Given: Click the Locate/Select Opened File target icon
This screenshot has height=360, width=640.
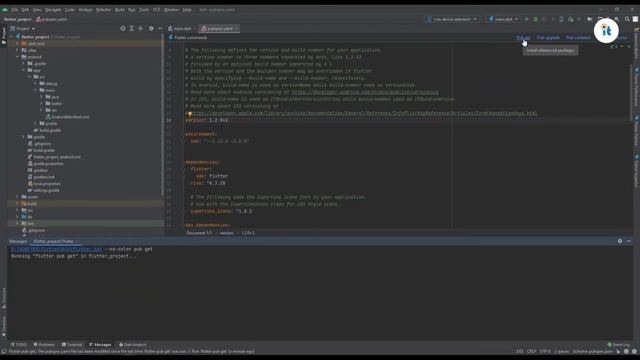Looking at the screenshot, I should 123,29.
